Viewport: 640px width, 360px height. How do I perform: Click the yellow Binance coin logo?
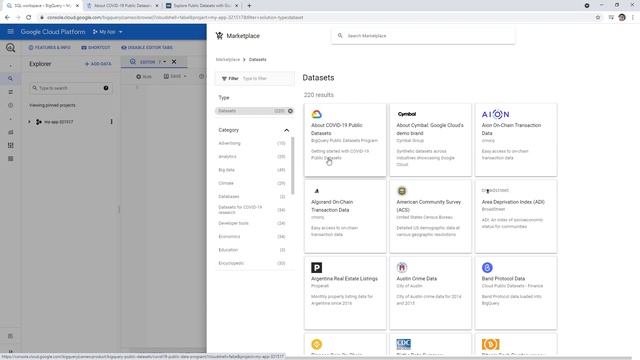click(316, 344)
